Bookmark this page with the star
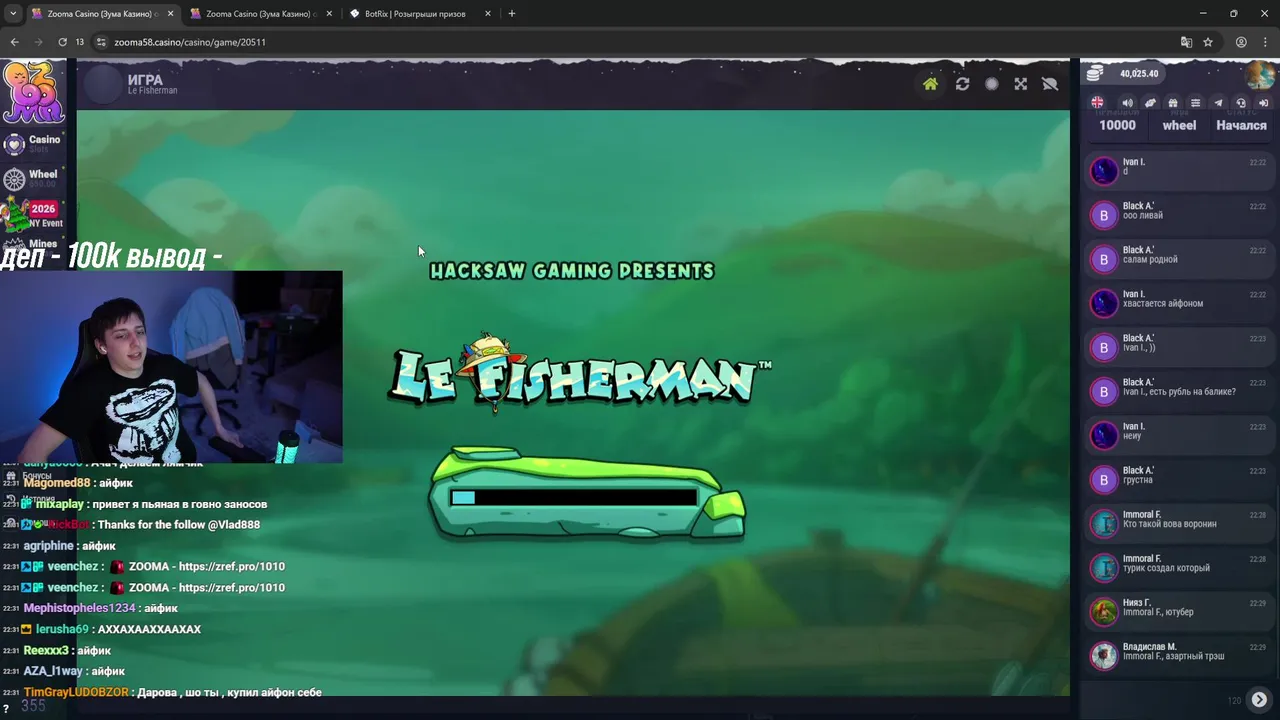 1208,42
